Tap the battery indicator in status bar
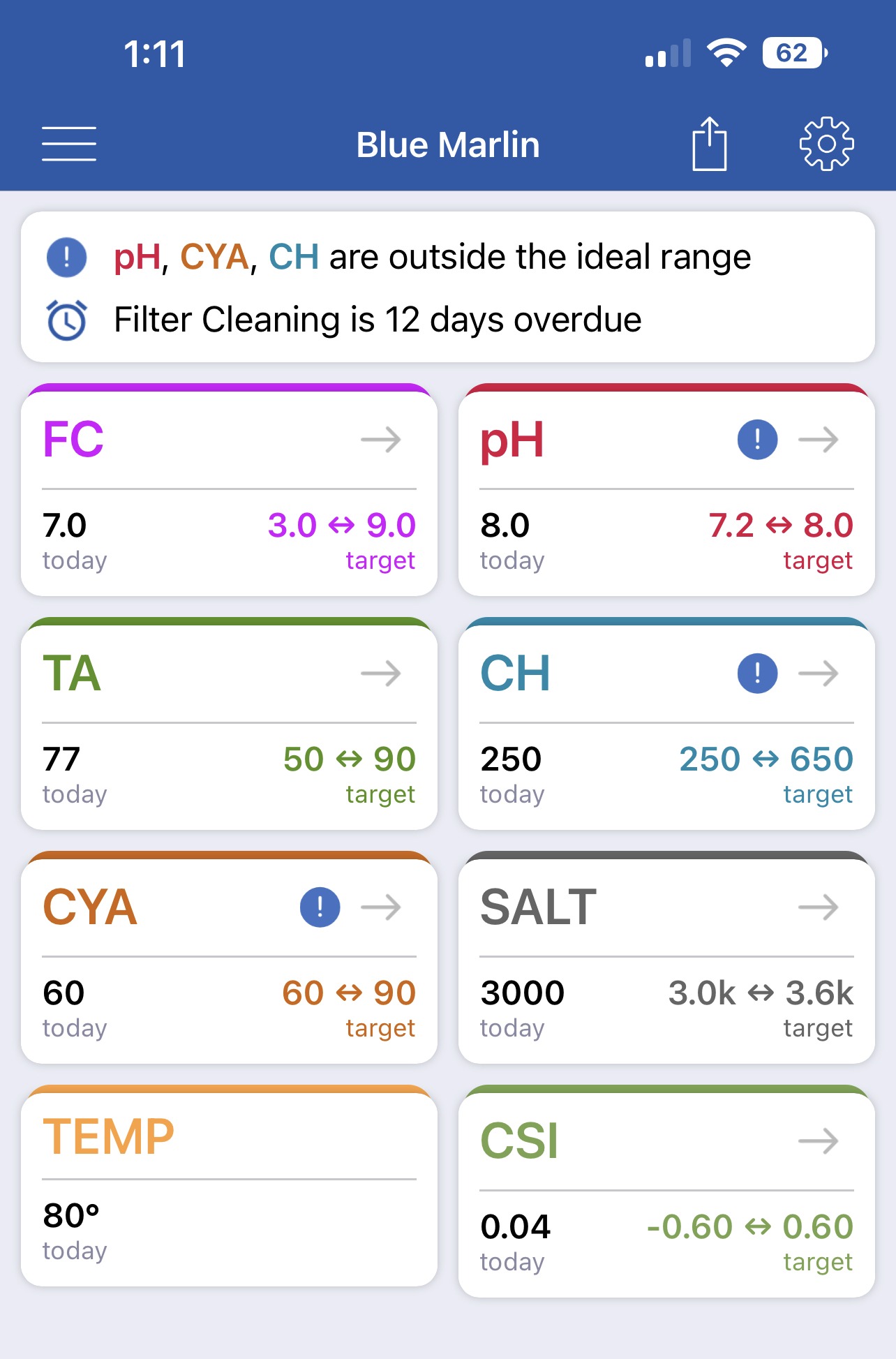 pos(795,53)
